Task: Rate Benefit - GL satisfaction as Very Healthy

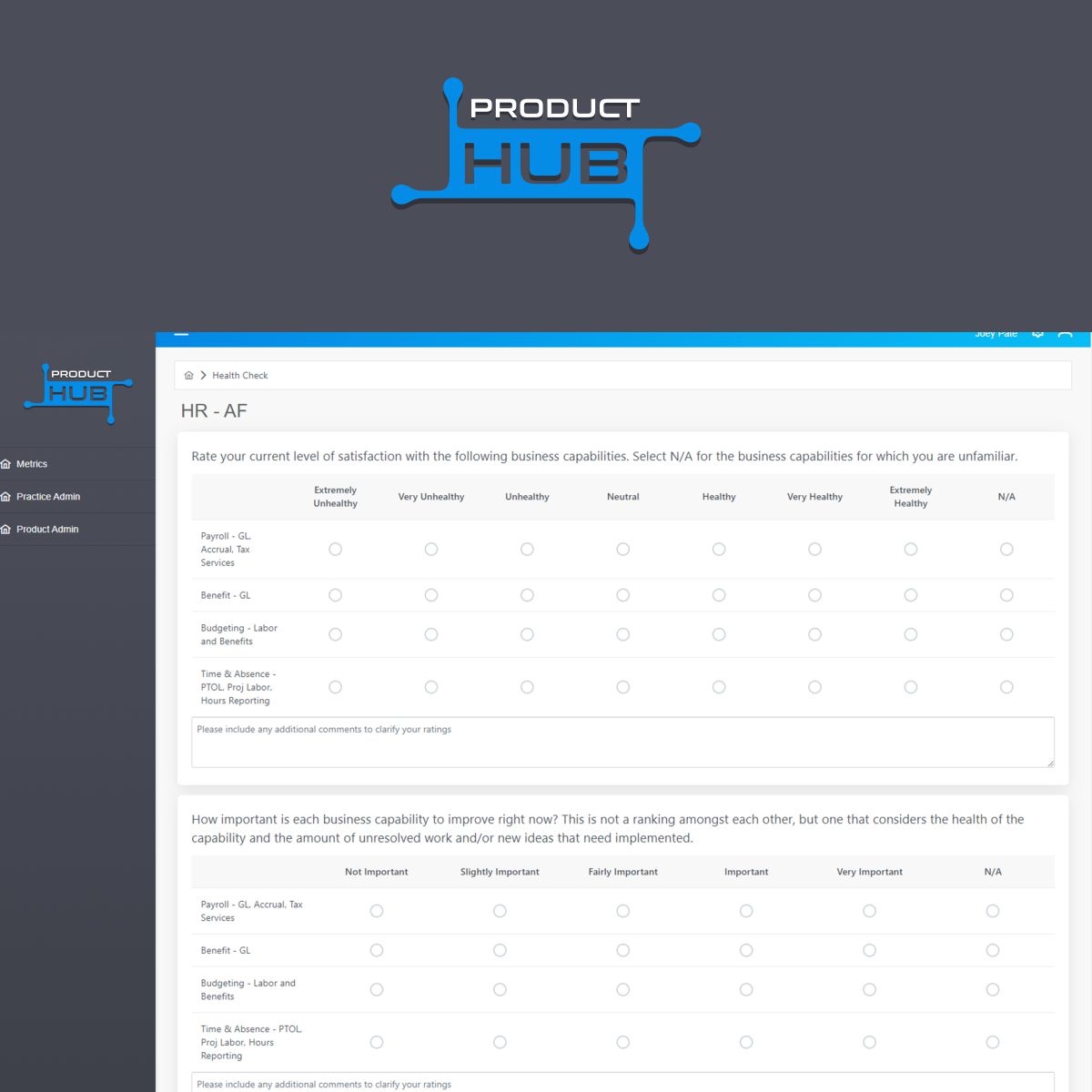Action: pos(815,595)
